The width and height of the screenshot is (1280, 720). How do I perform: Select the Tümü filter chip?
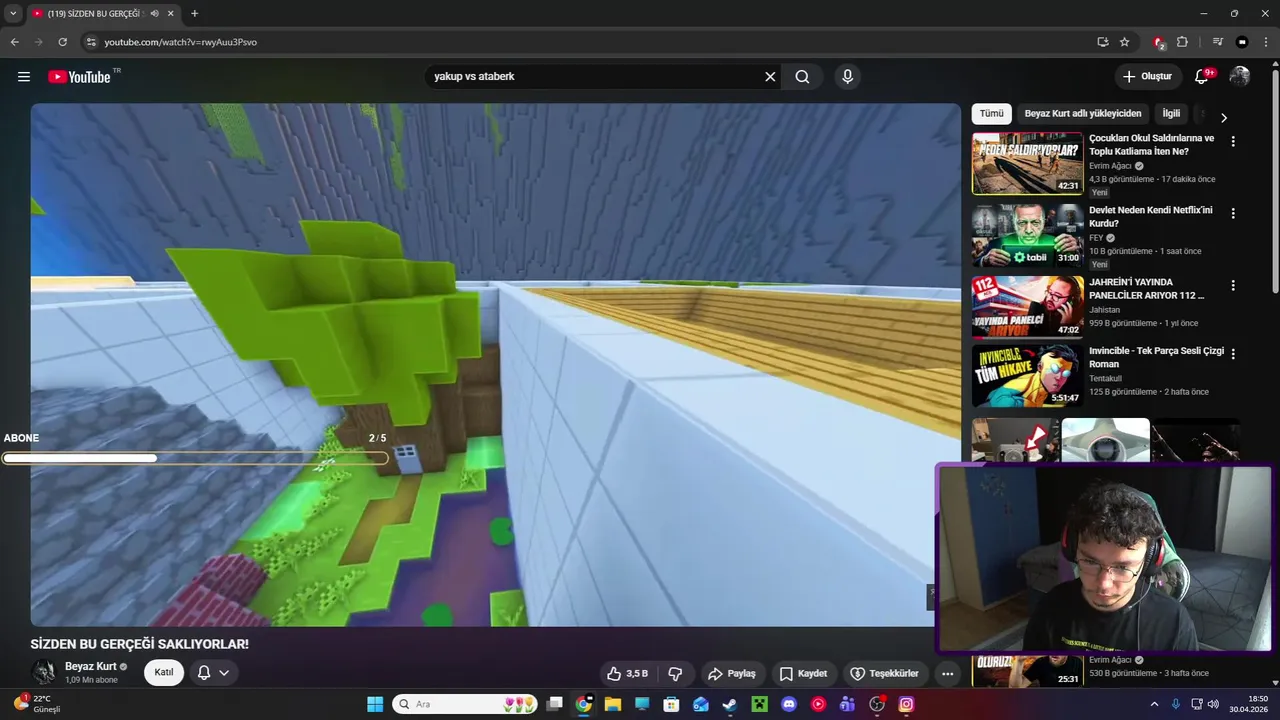pyautogui.click(x=991, y=114)
